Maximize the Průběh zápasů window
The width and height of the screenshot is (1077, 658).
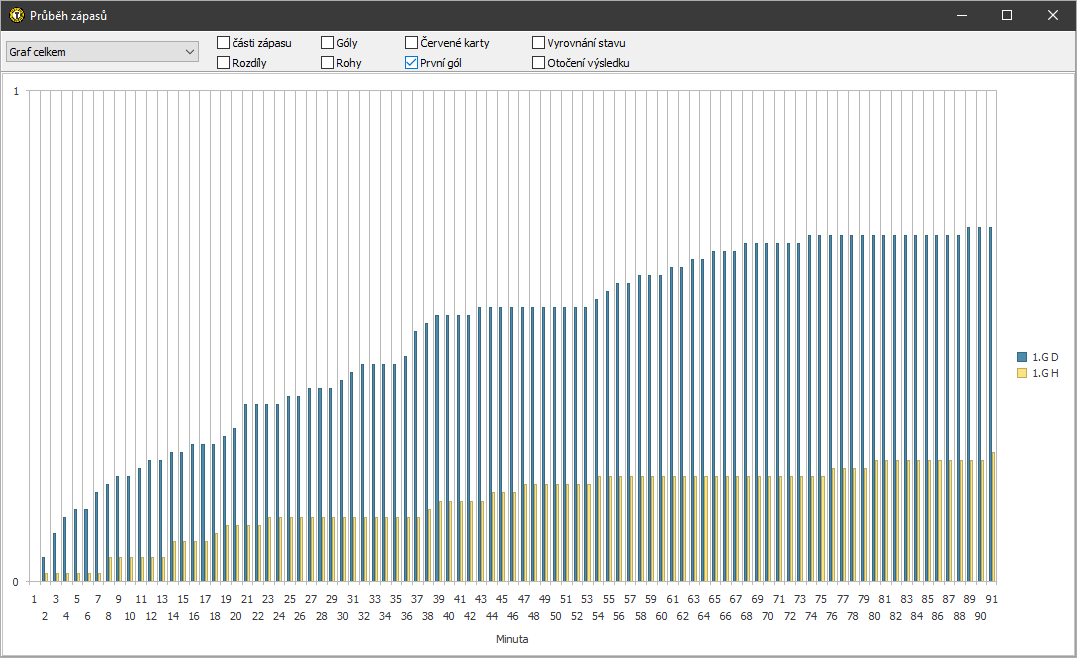[1007, 15]
